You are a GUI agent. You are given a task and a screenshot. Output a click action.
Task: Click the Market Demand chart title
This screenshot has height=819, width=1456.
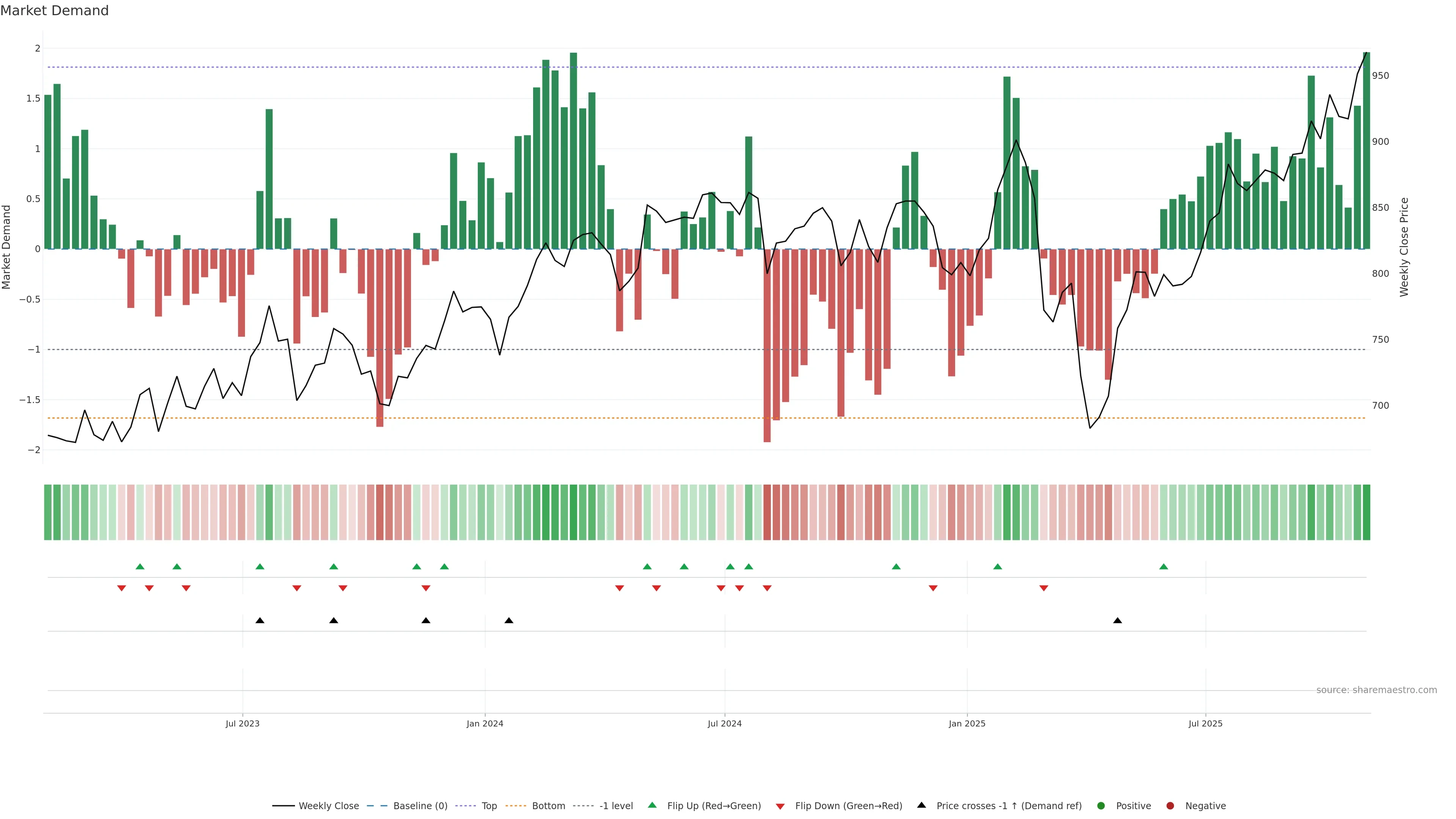[54, 11]
